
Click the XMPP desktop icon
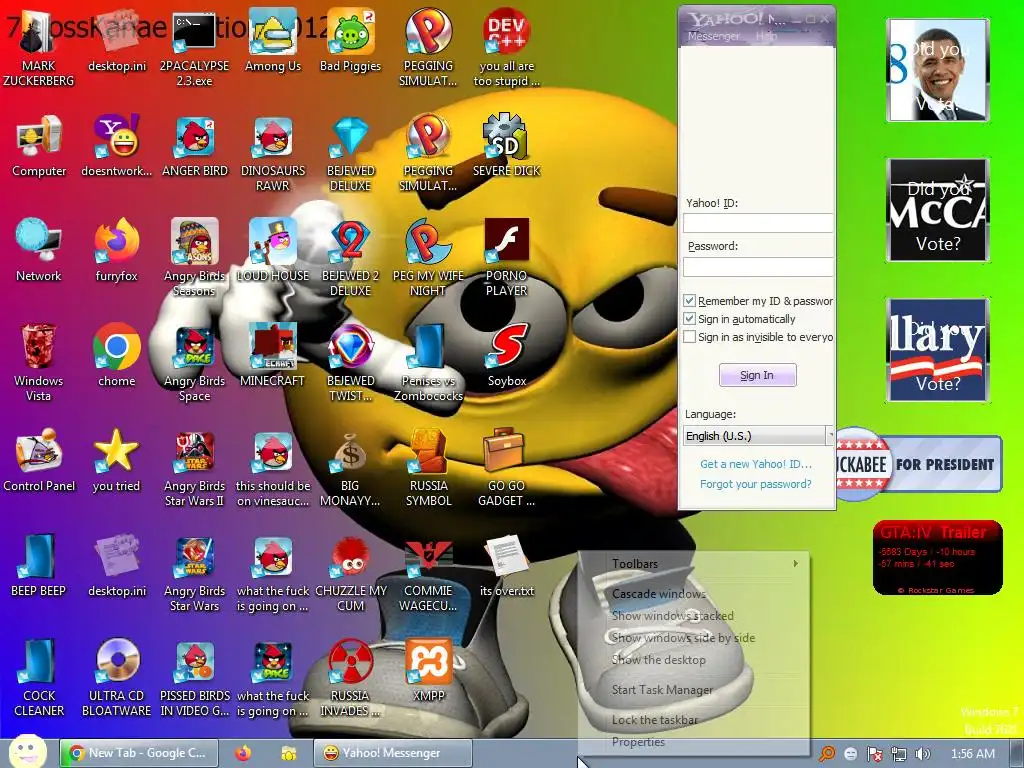click(428, 671)
